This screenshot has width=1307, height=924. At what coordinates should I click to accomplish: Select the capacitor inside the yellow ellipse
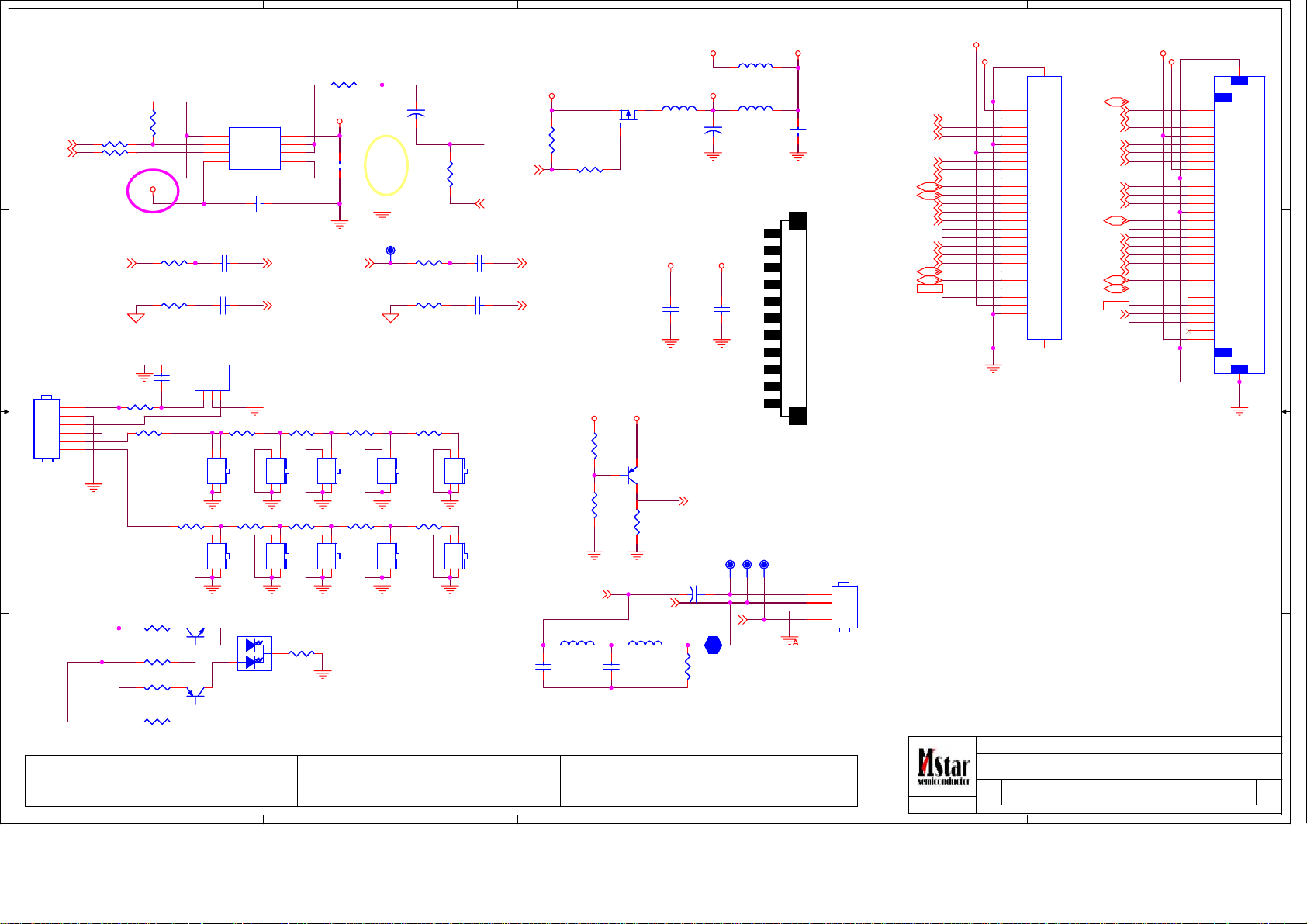pyautogui.click(x=382, y=165)
